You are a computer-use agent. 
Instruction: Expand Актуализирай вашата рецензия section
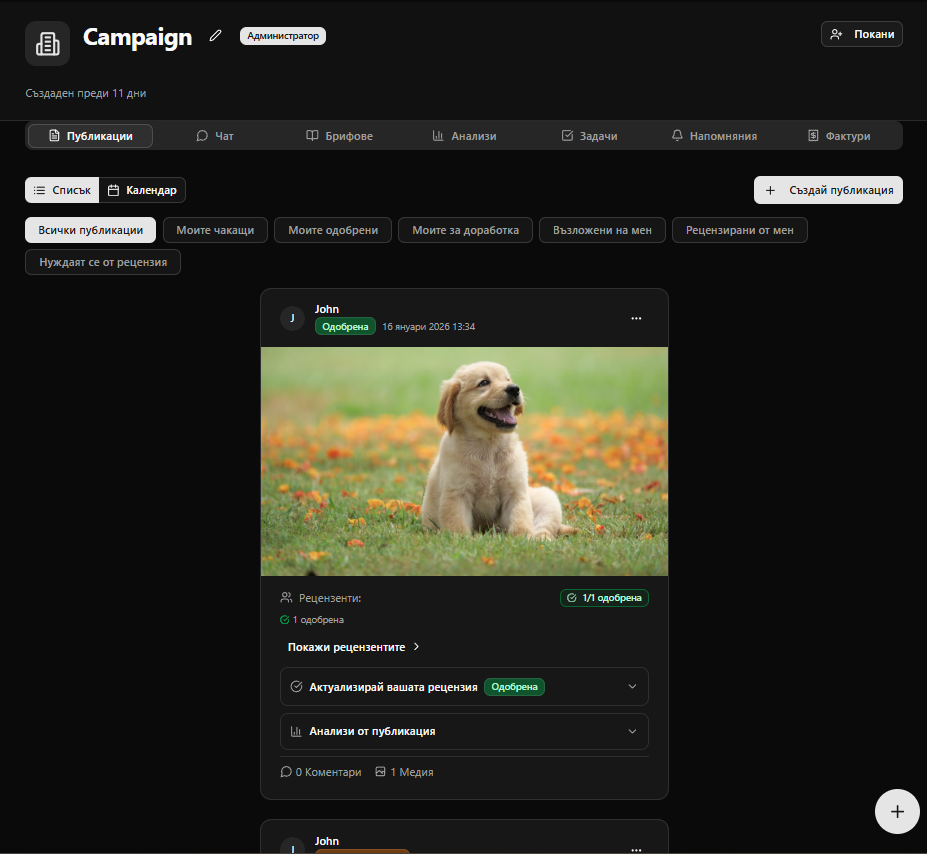(x=464, y=687)
